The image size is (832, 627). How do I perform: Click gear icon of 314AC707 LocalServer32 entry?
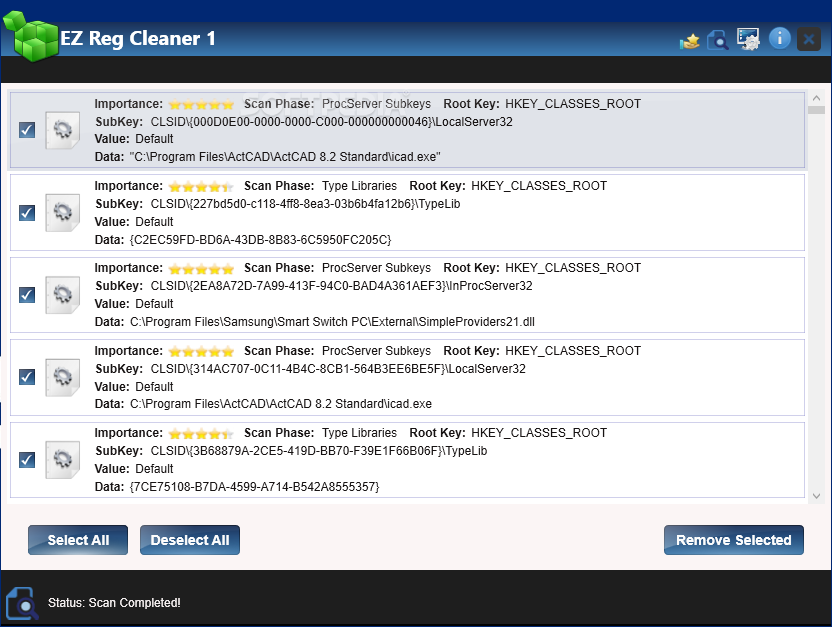point(63,377)
